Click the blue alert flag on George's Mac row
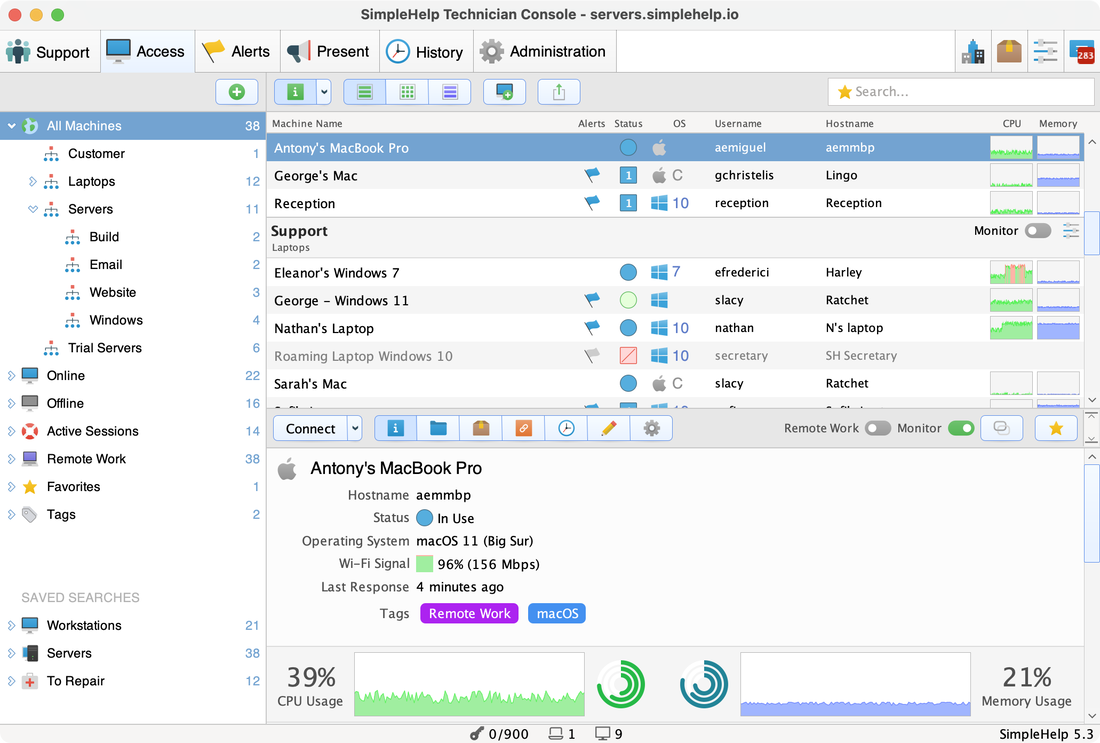Screen dimensions: 1100x743 tap(592, 175)
